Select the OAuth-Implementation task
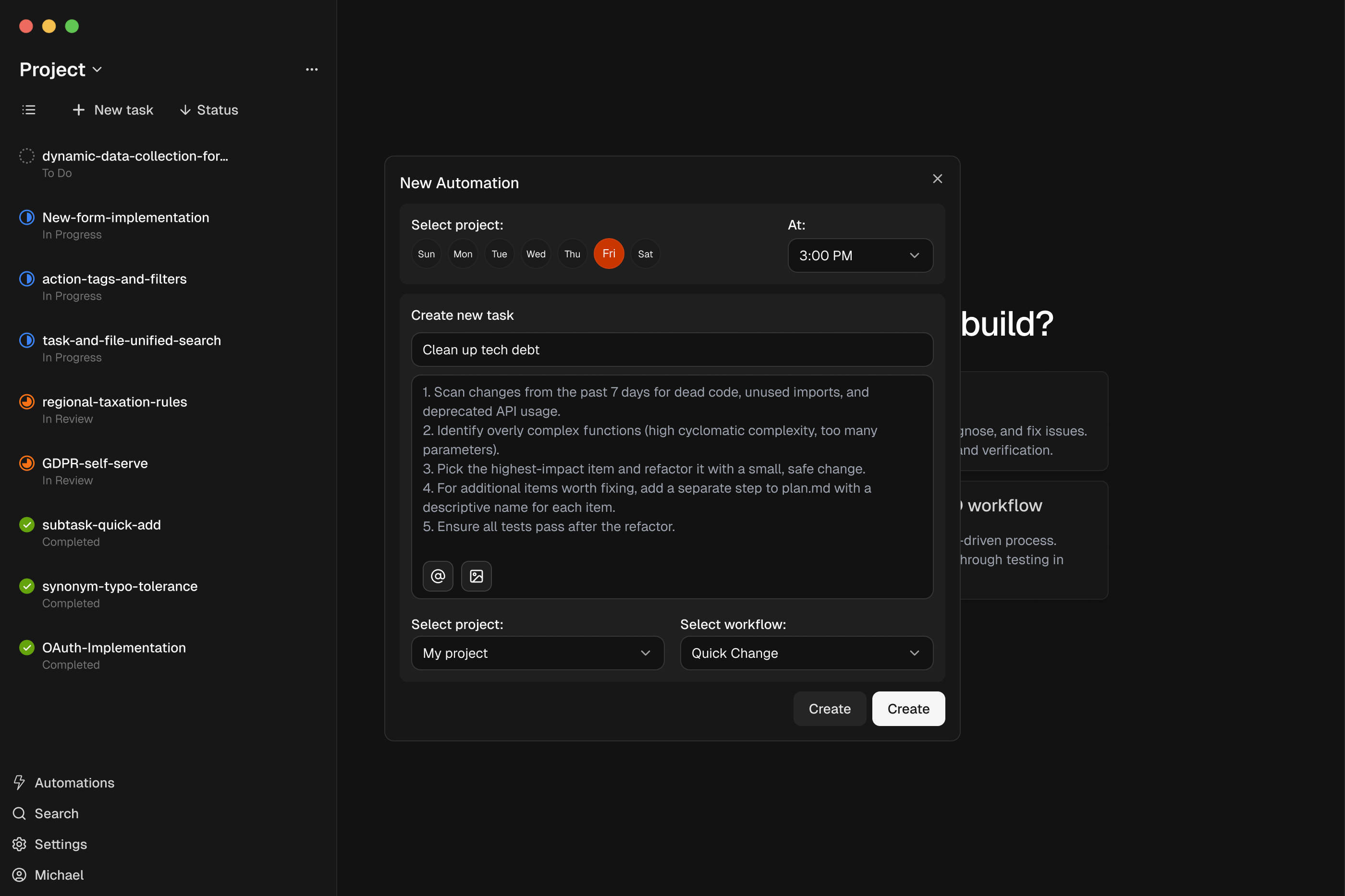Screen dimensions: 1345x896 point(114,647)
